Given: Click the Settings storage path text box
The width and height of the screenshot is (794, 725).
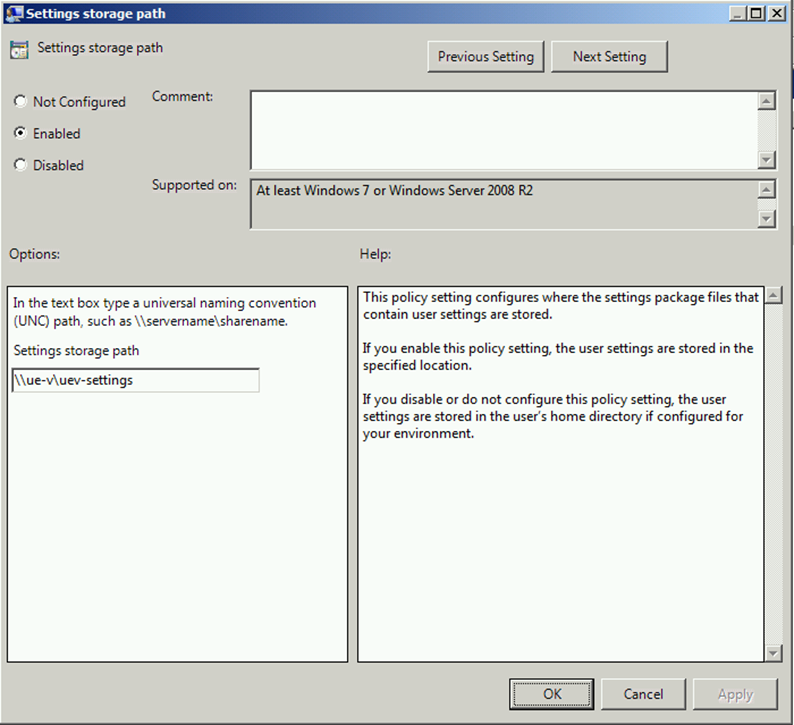Looking at the screenshot, I should point(136,380).
